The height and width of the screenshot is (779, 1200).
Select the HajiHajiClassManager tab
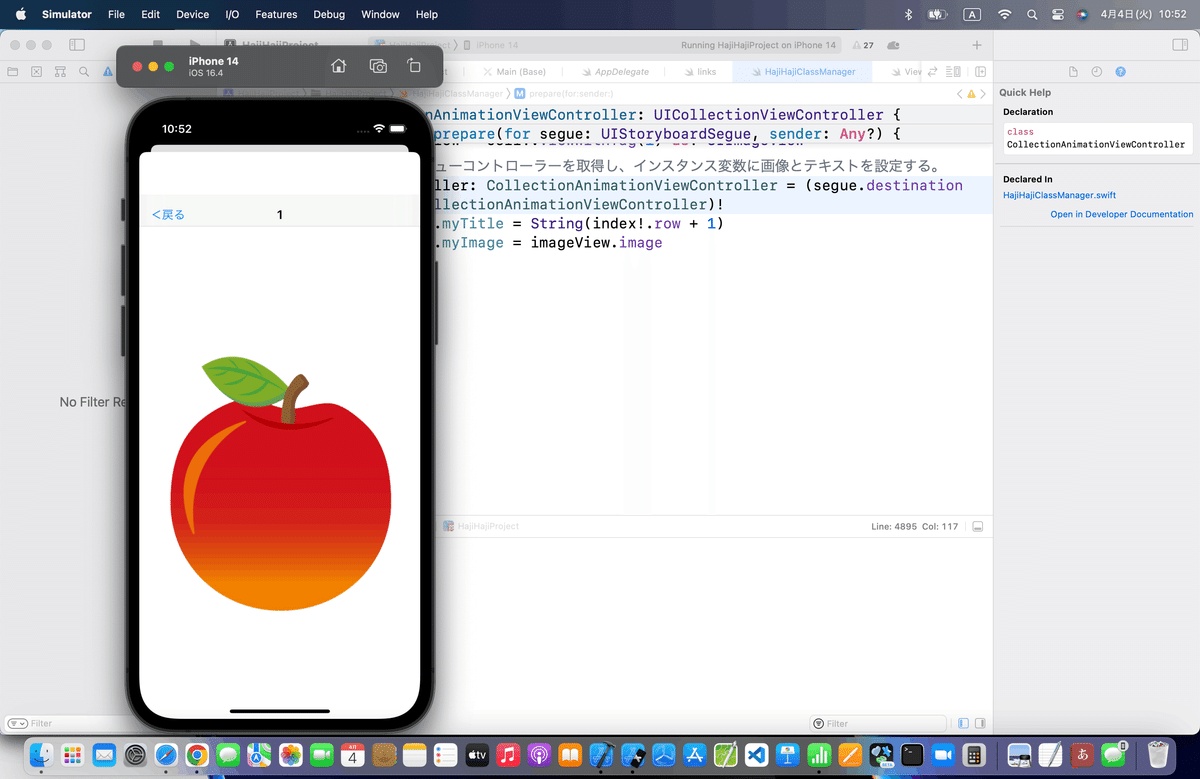click(802, 72)
